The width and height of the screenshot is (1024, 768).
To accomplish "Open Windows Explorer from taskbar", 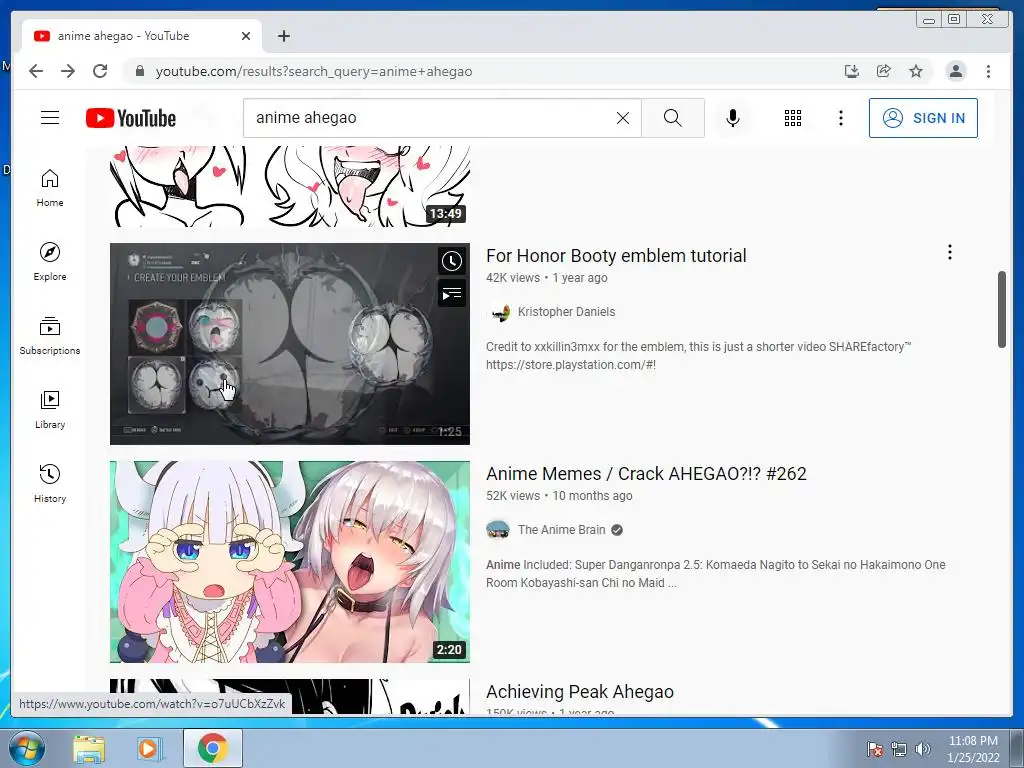I will (x=89, y=748).
